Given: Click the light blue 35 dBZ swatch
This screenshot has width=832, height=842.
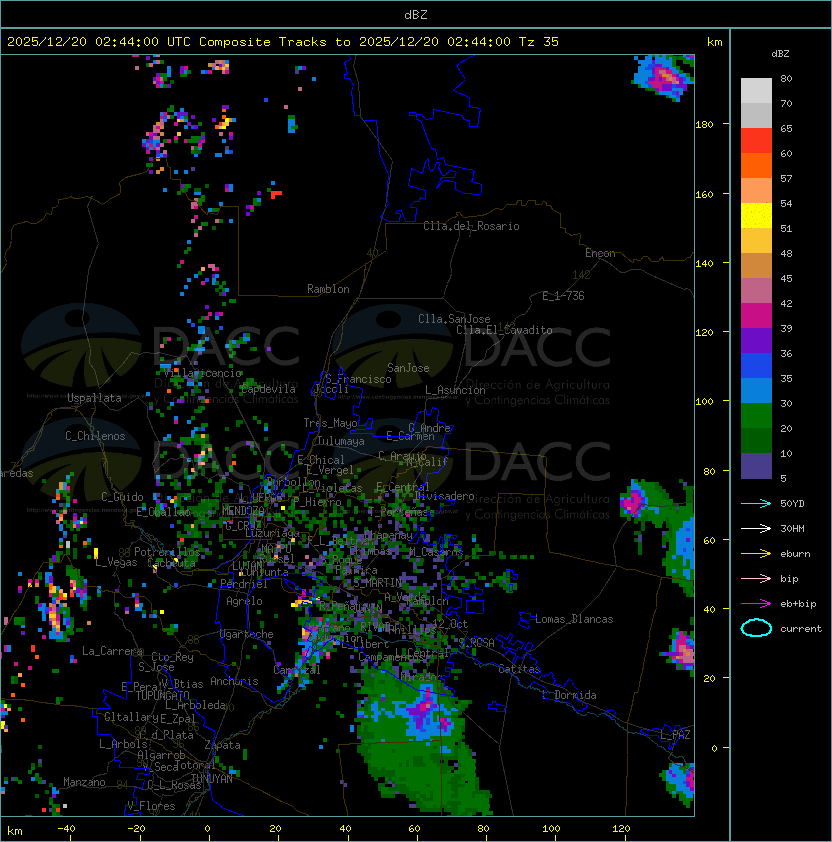Looking at the screenshot, I should 756,390.
